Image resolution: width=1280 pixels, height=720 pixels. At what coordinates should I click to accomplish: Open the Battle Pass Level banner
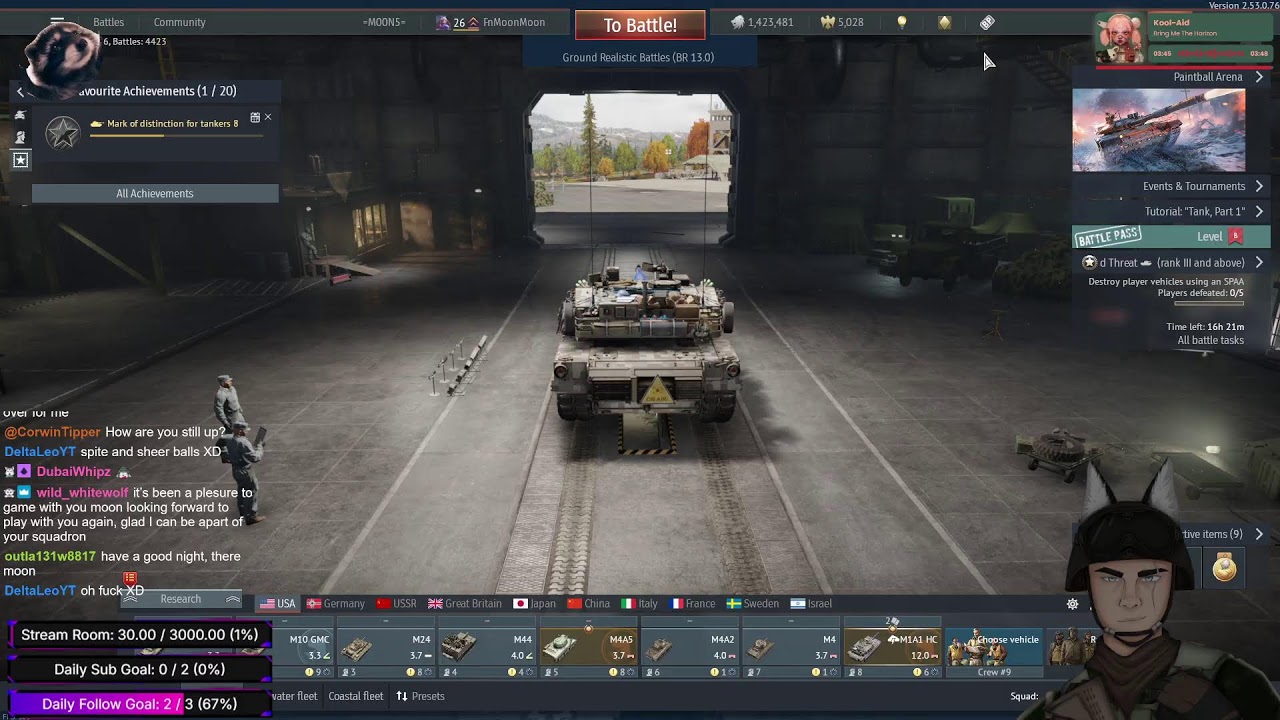point(1172,237)
